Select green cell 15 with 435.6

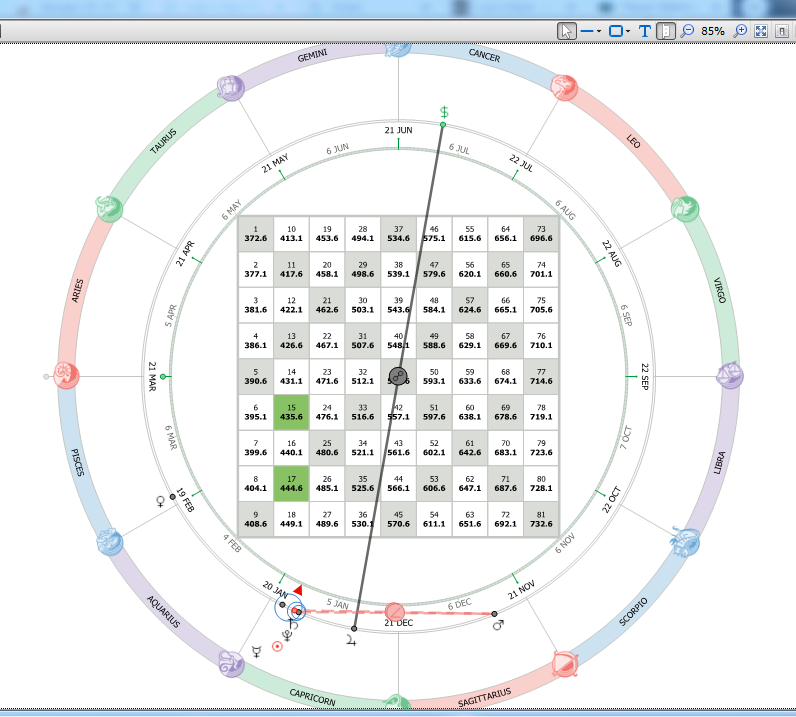[x=291, y=412]
